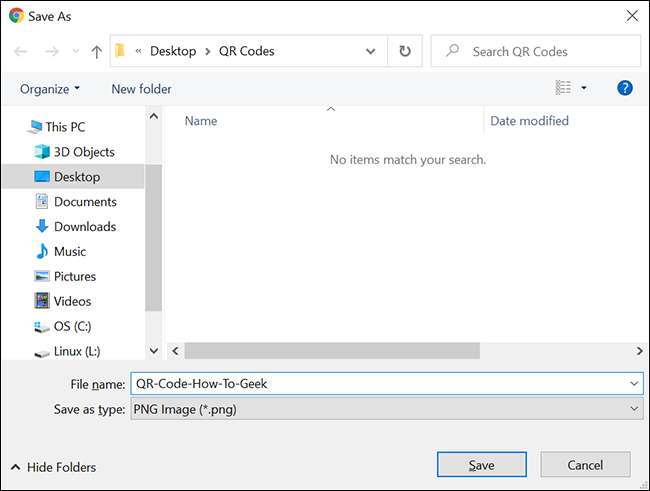Open the Downloads folder in sidebar
650x491 pixels.
click(x=84, y=226)
